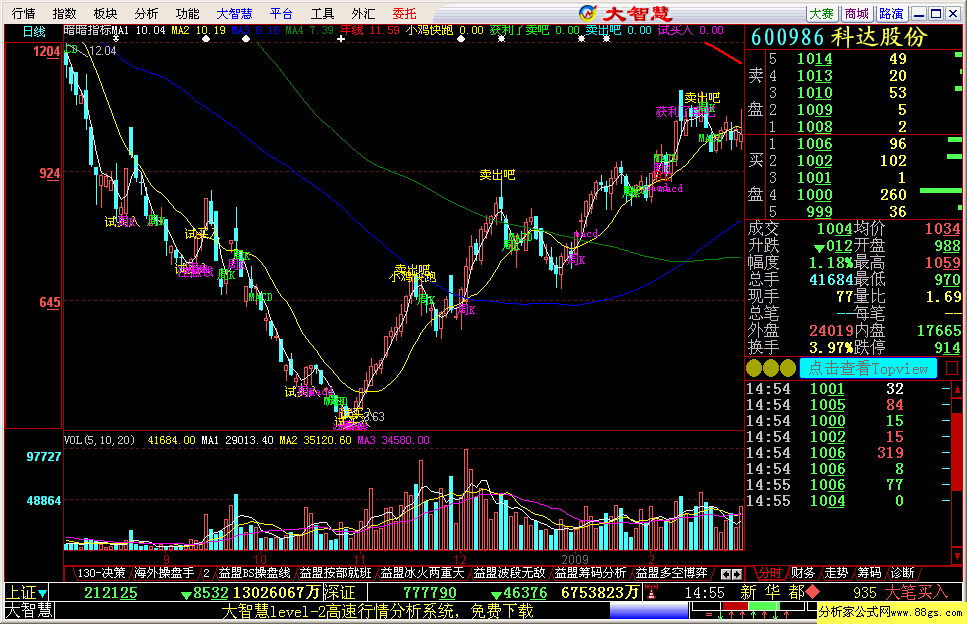Screen dimensions: 967x624
Task: Click the 日线 period label
Action: point(34,31)
